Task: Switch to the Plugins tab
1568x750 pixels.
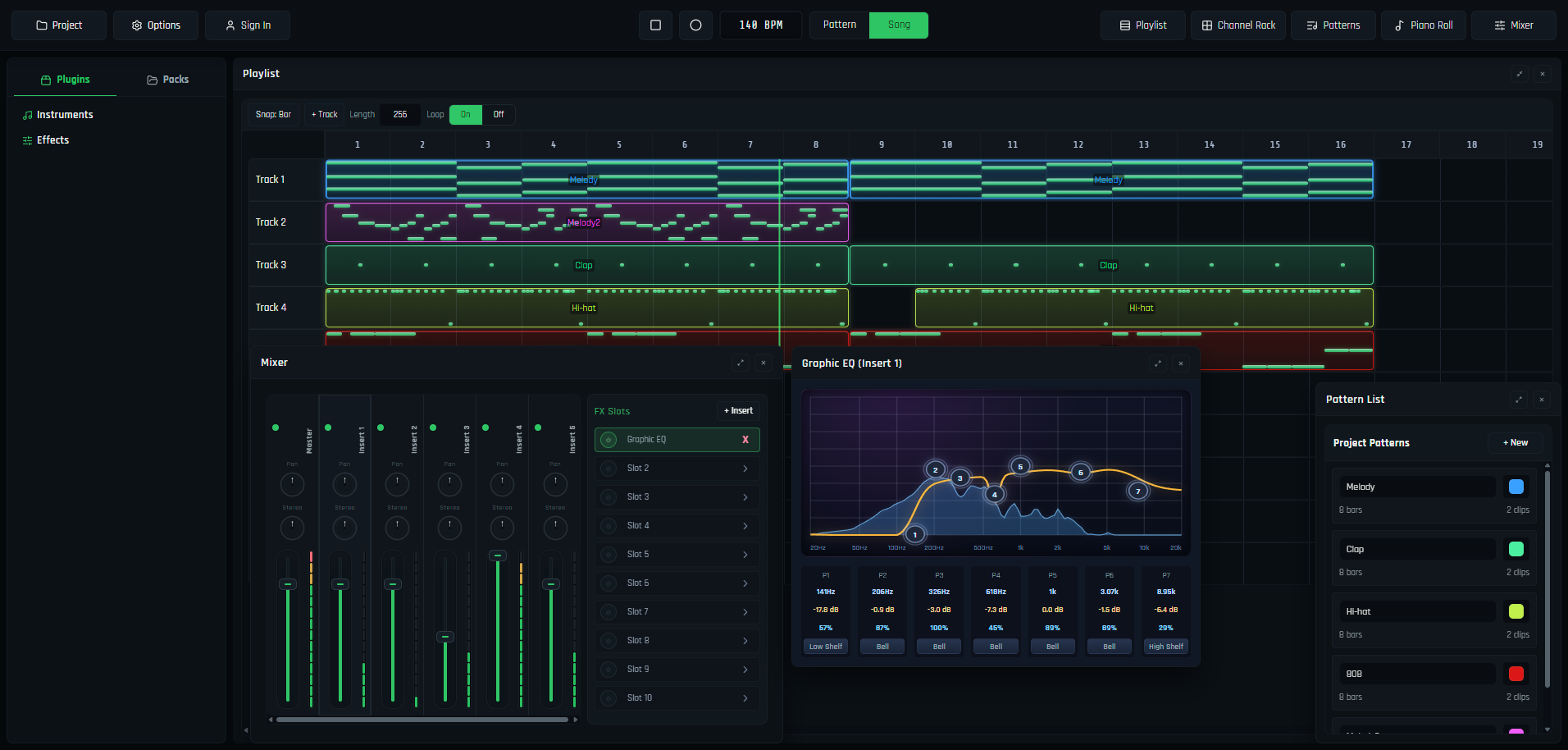Action: click(66, 80)
